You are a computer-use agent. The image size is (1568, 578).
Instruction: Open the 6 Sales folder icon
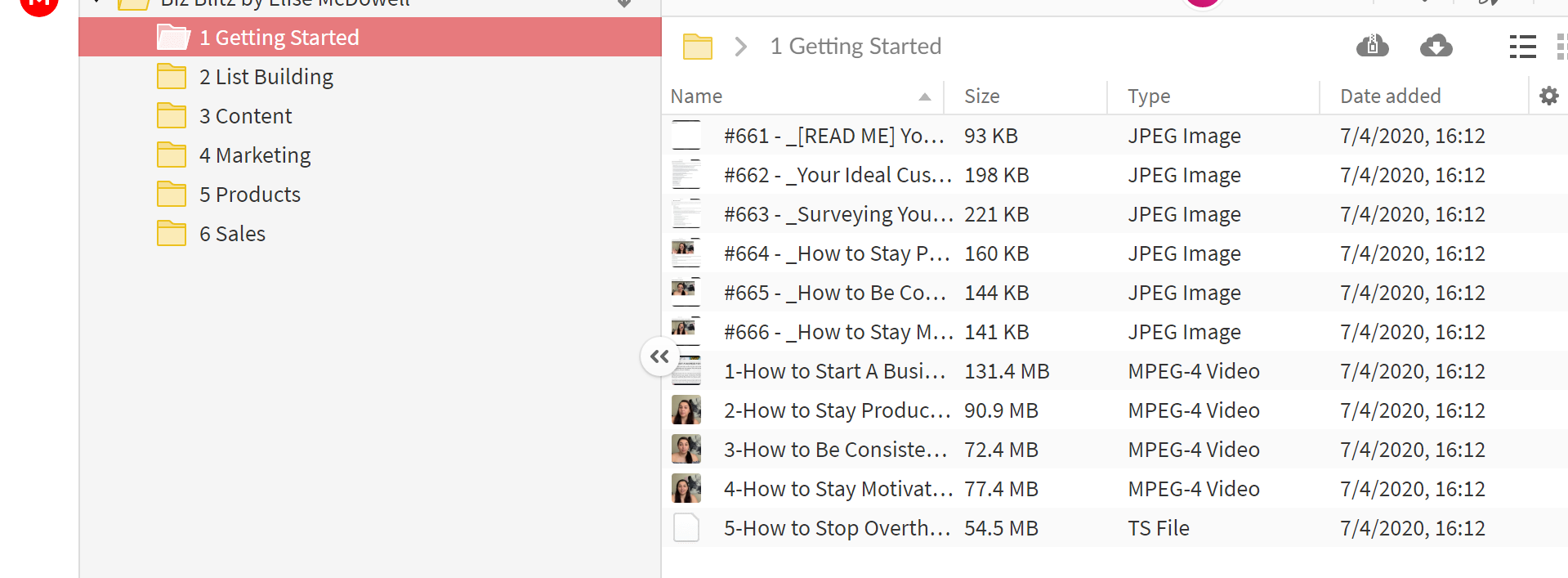pos(172,233)
